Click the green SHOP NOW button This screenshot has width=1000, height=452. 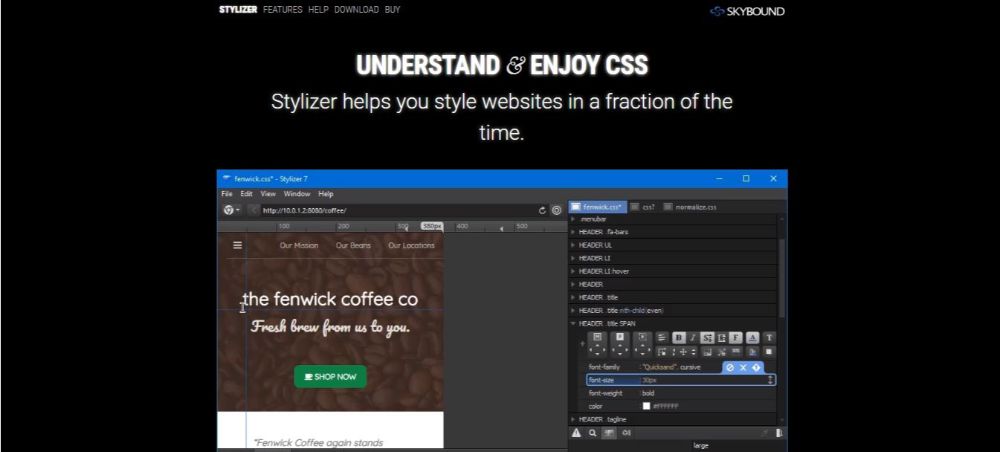[330, 376]
